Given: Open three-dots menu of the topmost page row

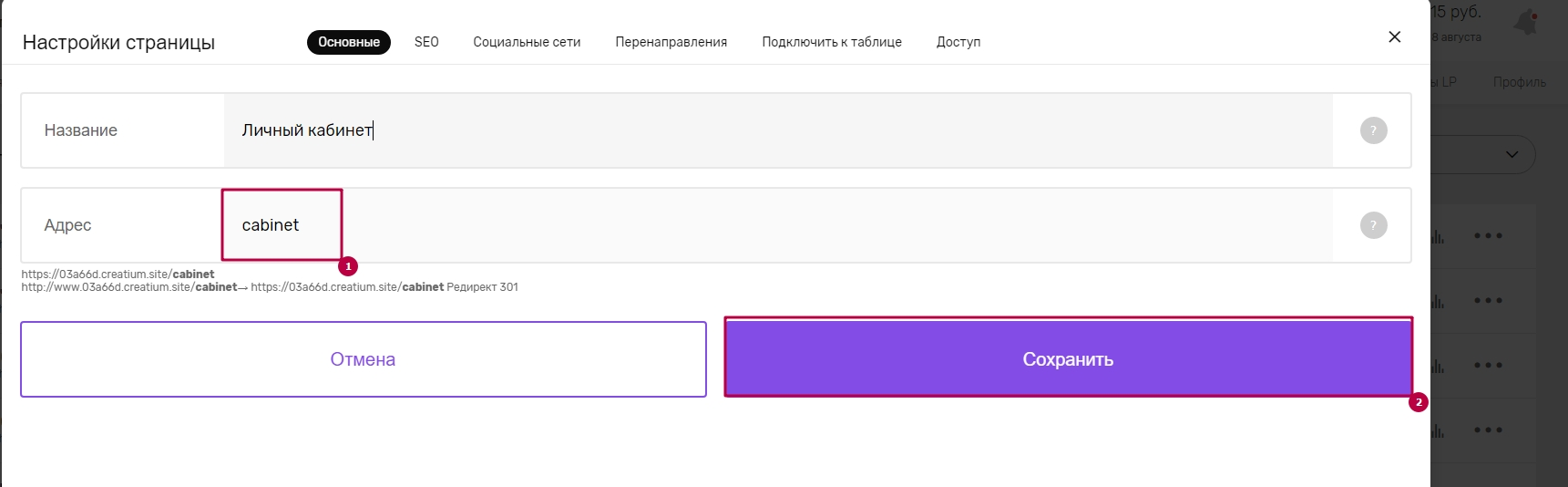Looking at the screenshot, I should coord(1488,235).
